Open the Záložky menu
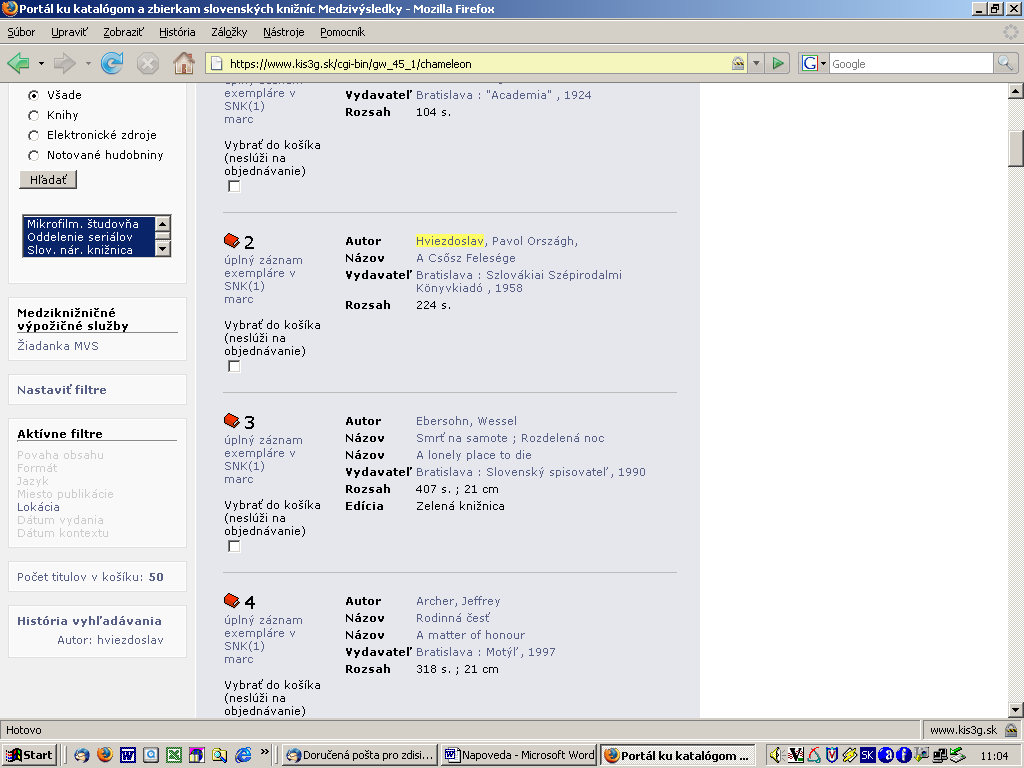Image resolution: width=1024 pixels, height=768 pixels. pyautogui.click(x=229, y=32)
